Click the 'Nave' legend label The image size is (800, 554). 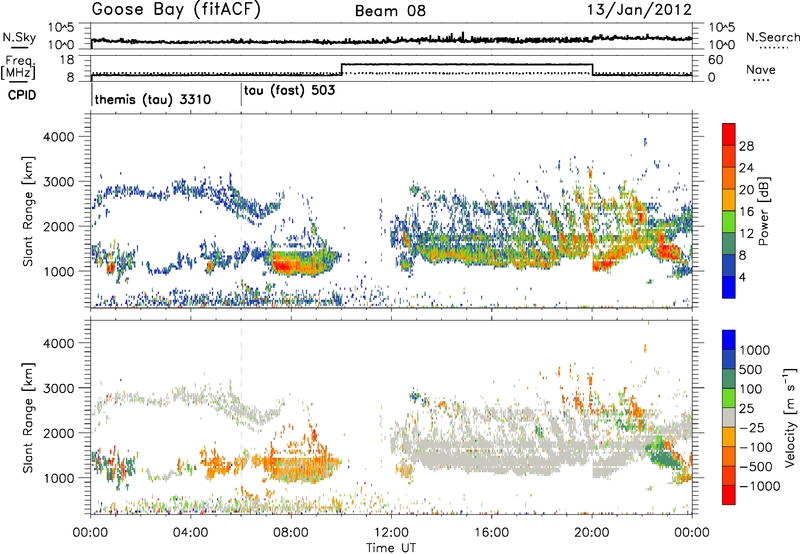[x=761, y=70]
